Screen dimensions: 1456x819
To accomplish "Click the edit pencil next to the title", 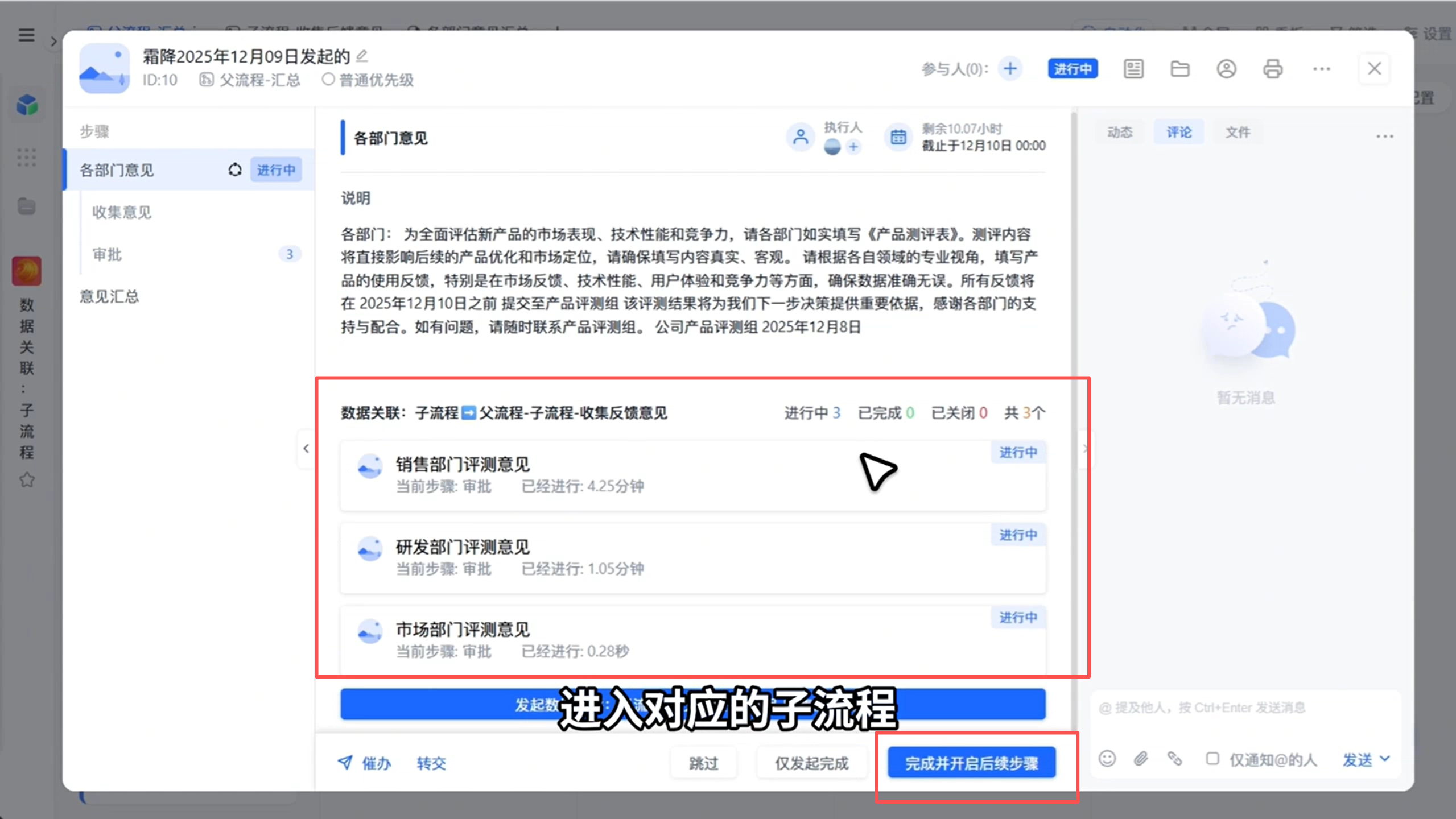I will tap(362, 56).
